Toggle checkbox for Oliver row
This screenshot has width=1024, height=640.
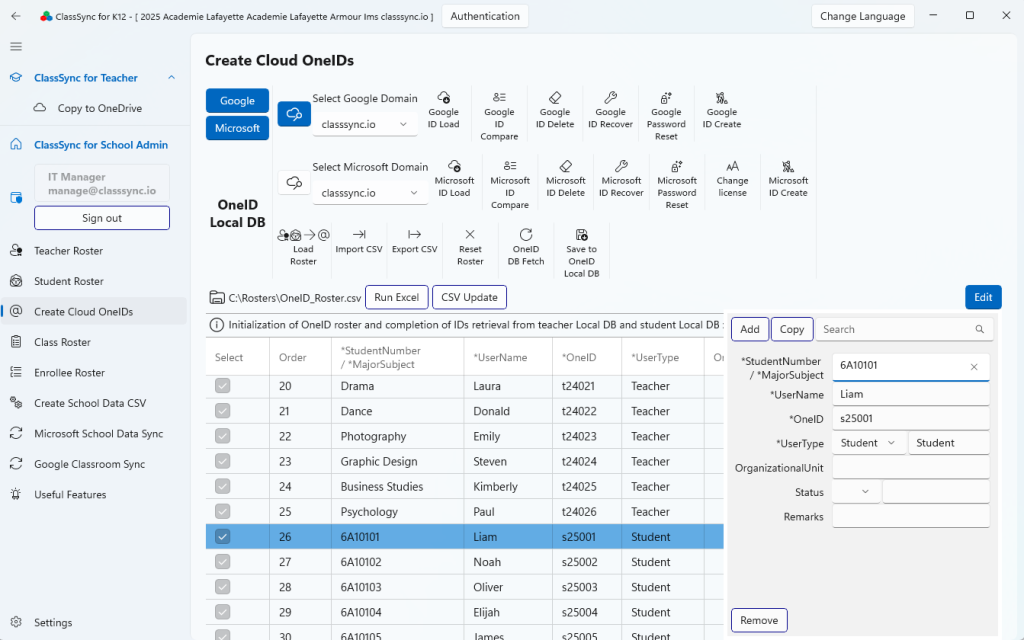[x=223, y=587]
